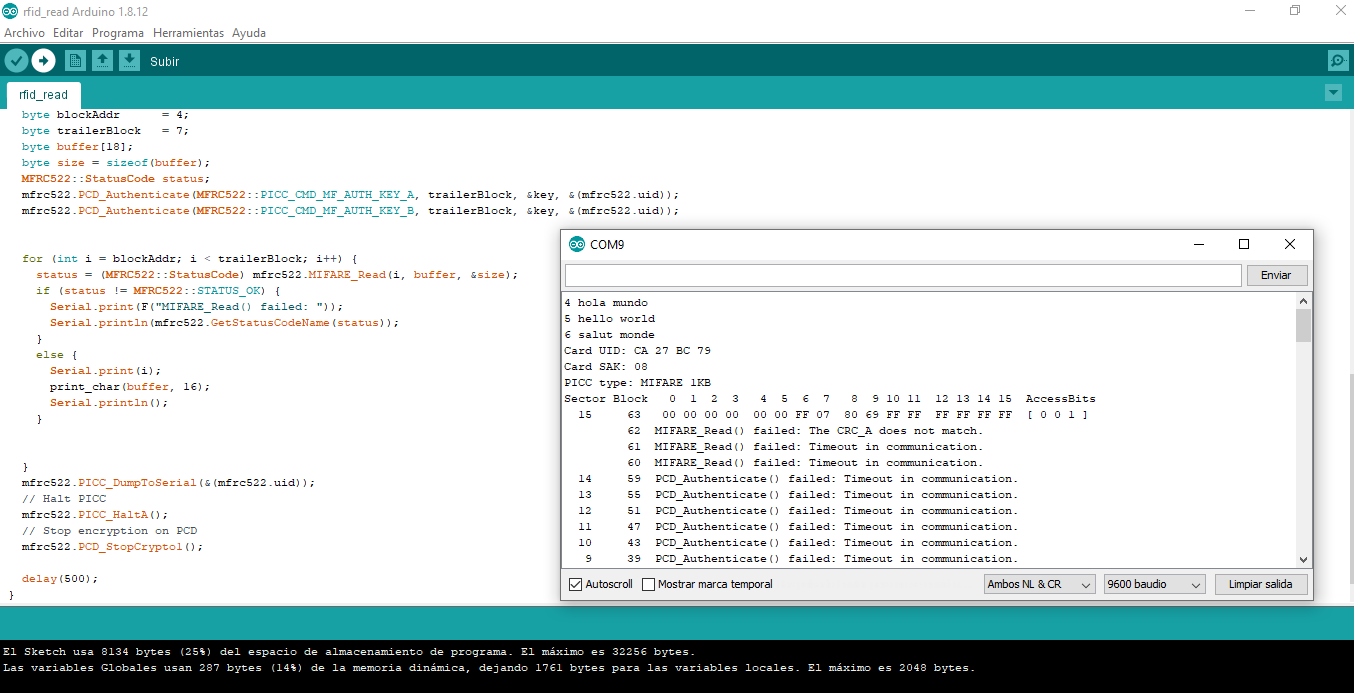Click the 'delay(500);' code line
The image size is (1354, 693).
pyautogui.click(x=60, y=579)
